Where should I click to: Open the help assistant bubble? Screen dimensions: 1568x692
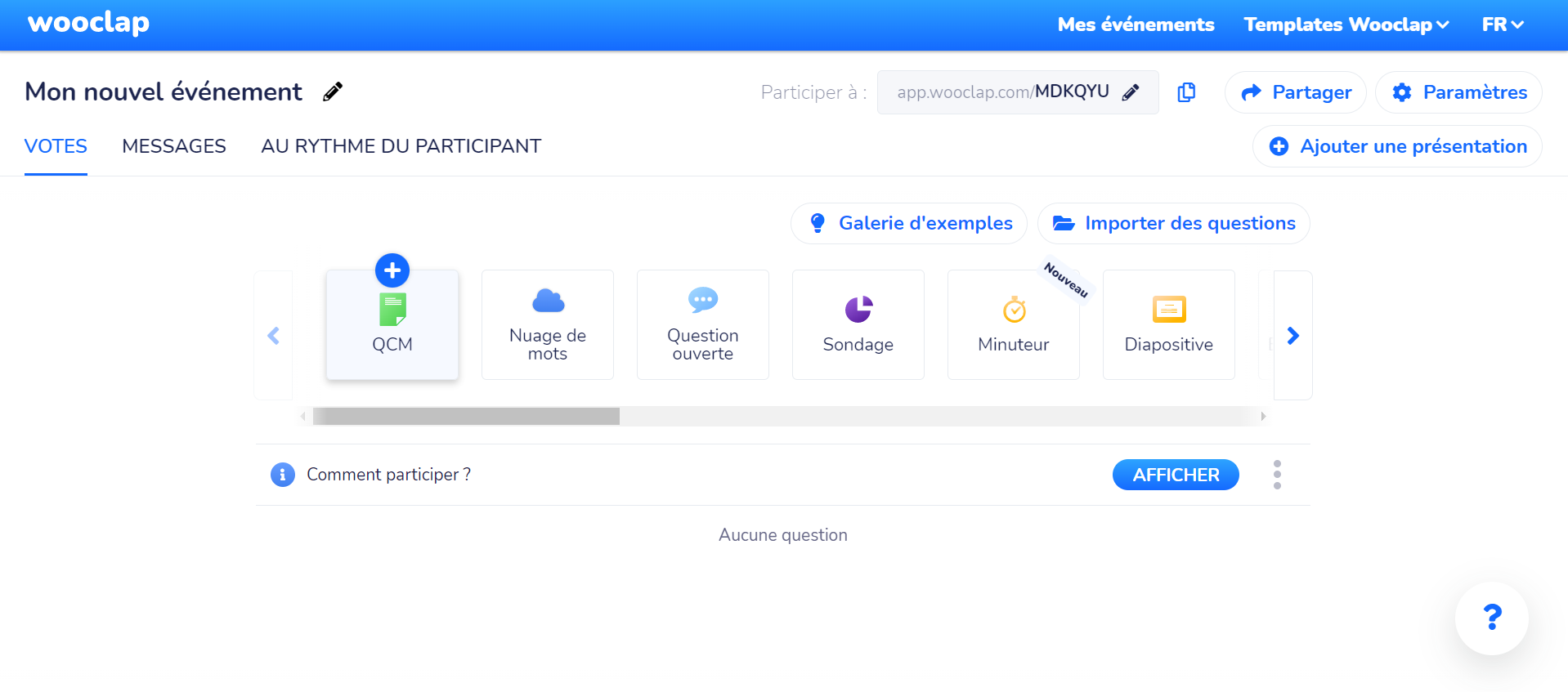pyautogui.click(x=1491, y=618)
